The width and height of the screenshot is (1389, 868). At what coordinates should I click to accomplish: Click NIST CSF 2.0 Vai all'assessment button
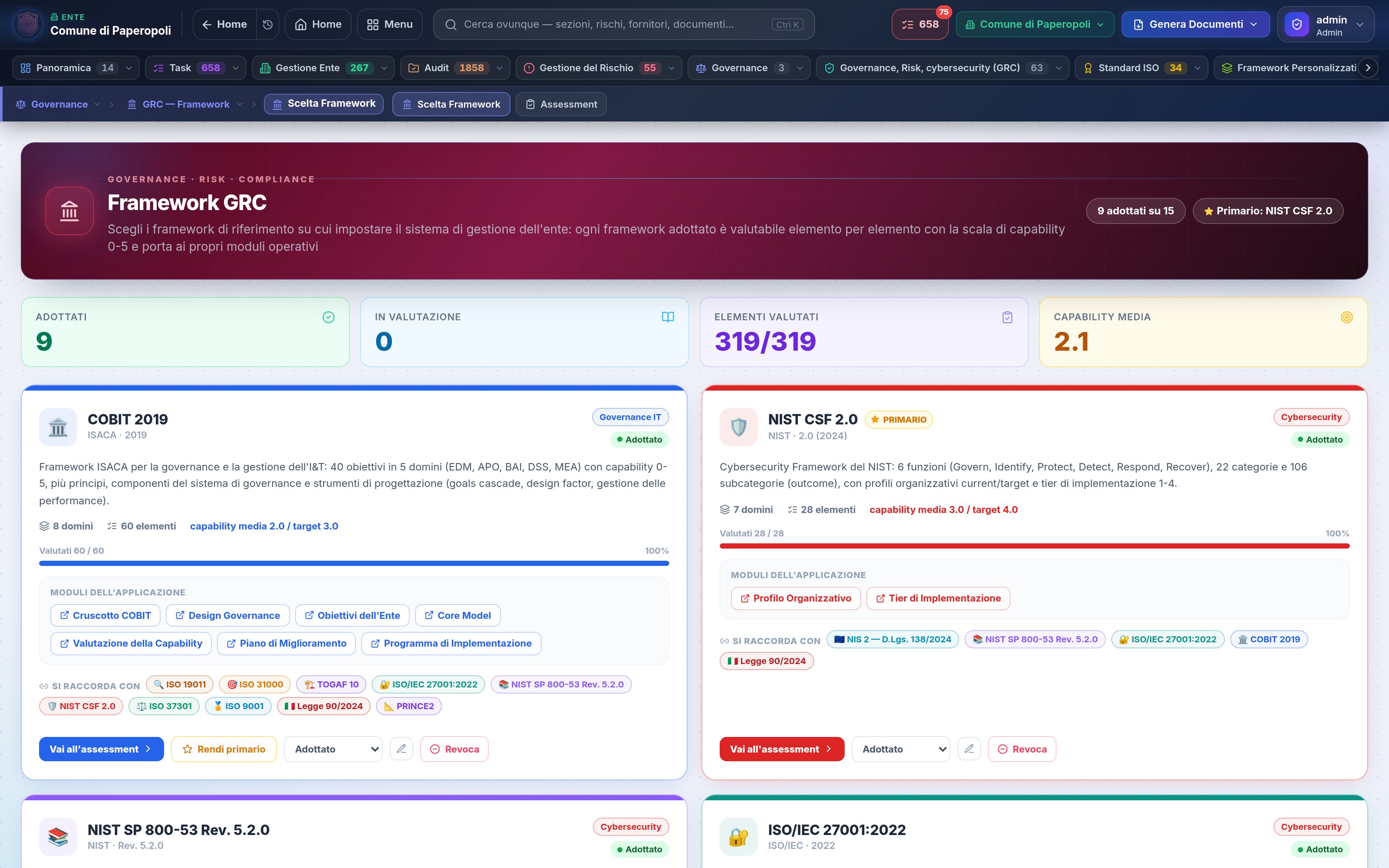coord(782,749)
